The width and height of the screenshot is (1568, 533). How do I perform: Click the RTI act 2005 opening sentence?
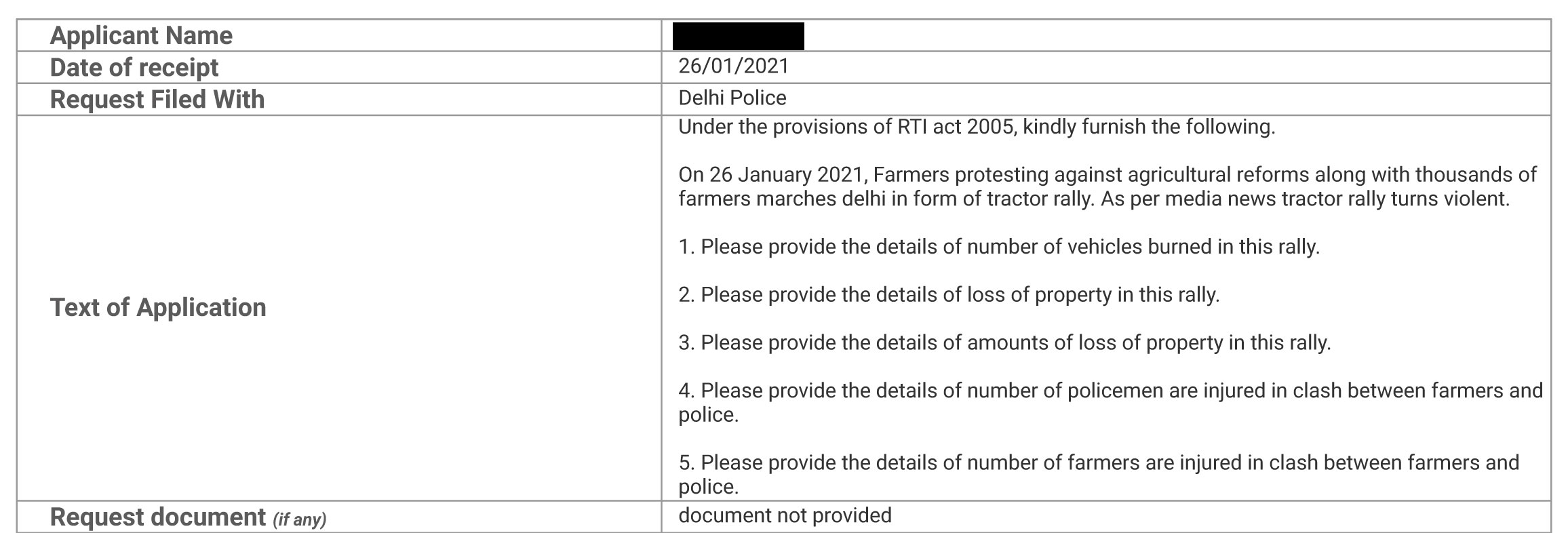click(x=977, y=127)
